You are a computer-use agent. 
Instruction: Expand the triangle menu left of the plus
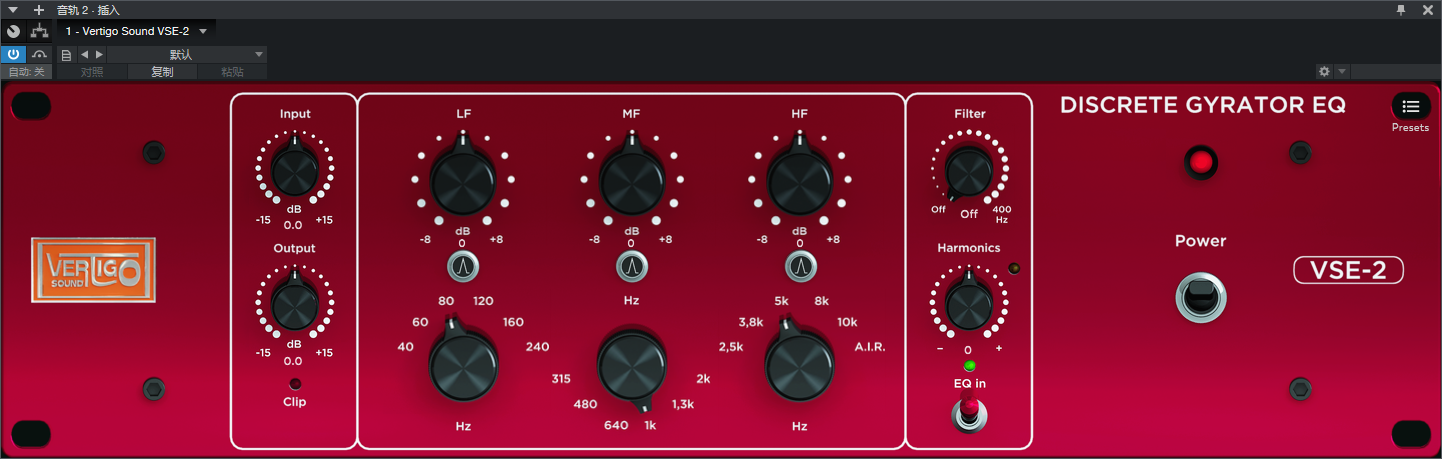point(14,10)
